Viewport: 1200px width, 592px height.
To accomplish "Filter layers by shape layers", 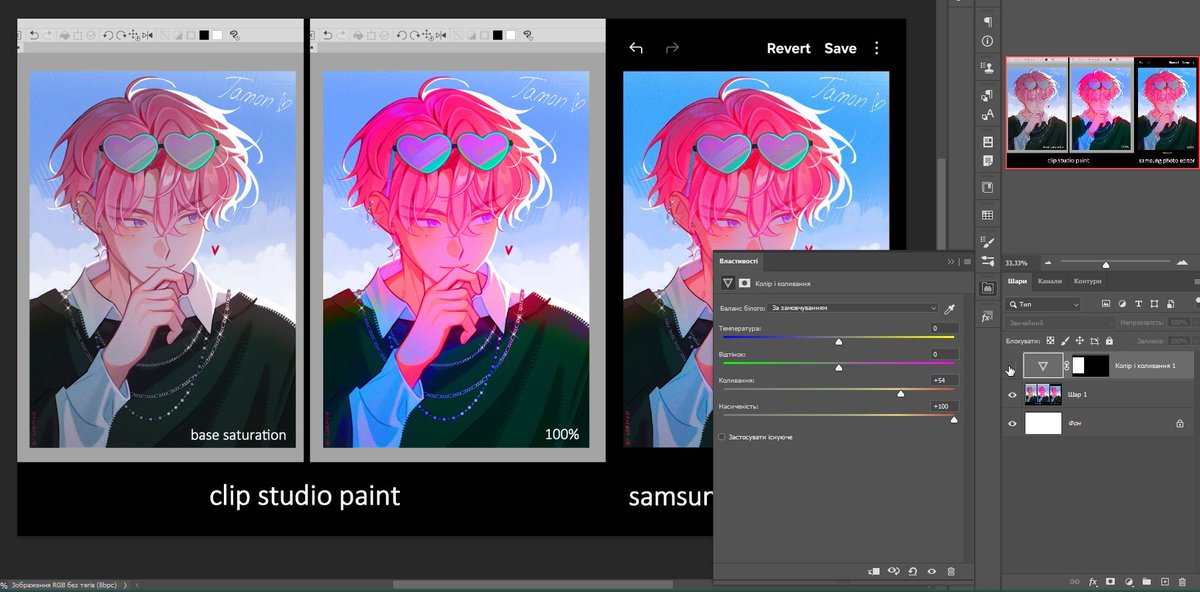I will [1152, 303].
